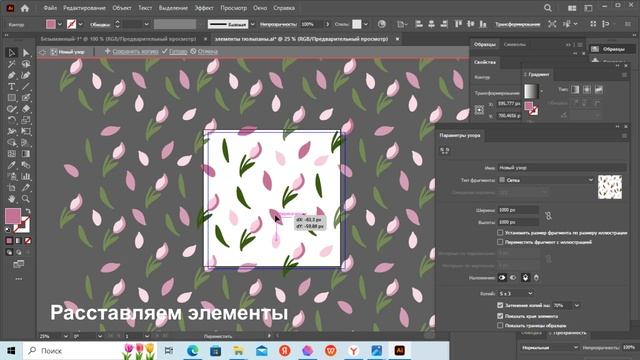The height and width of the screenshot is (360, 640).
Task: Select the Artboard tool
Action: (x=11, y=188)
